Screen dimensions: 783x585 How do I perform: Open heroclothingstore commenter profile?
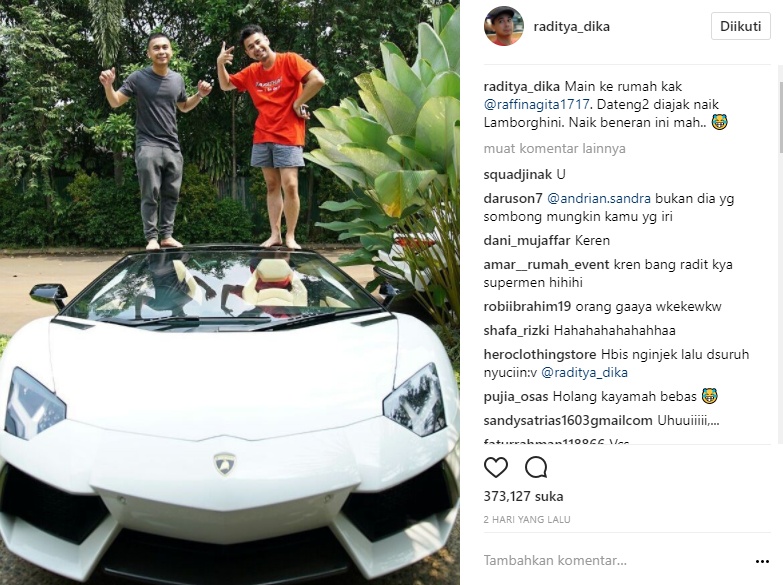point(540,354)
